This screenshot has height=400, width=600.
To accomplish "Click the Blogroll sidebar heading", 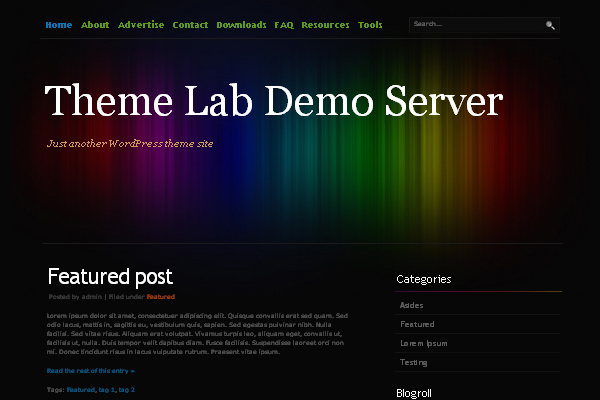I will coord(414,393).
